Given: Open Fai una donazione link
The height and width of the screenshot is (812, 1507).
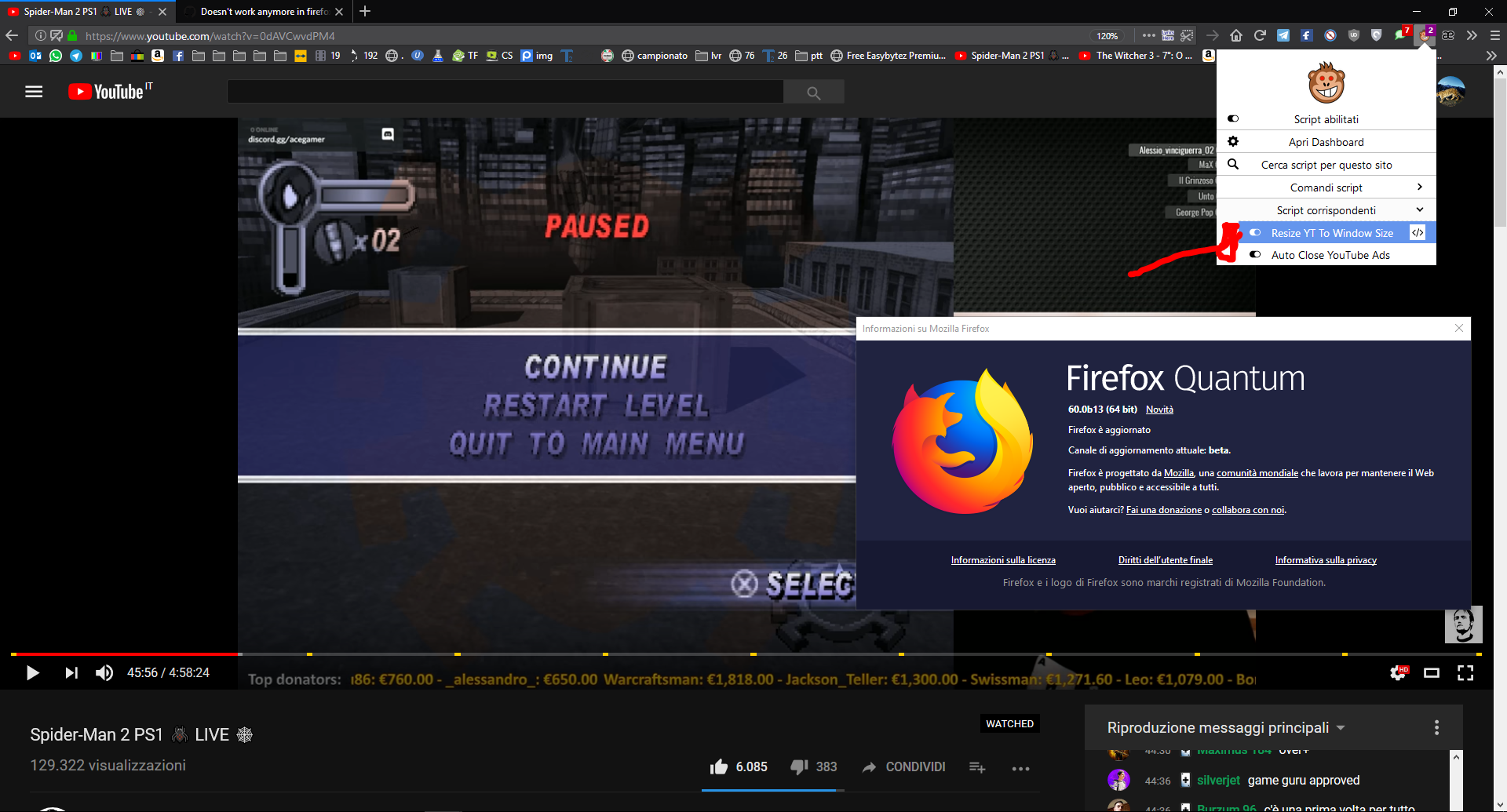Looking at the screenshot, I should point(1164,510).
